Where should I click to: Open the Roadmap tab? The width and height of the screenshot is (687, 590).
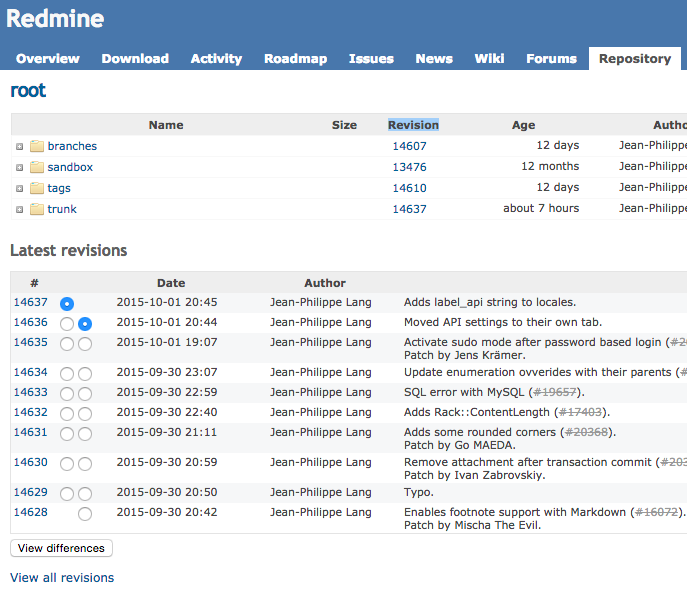(295, 59)
